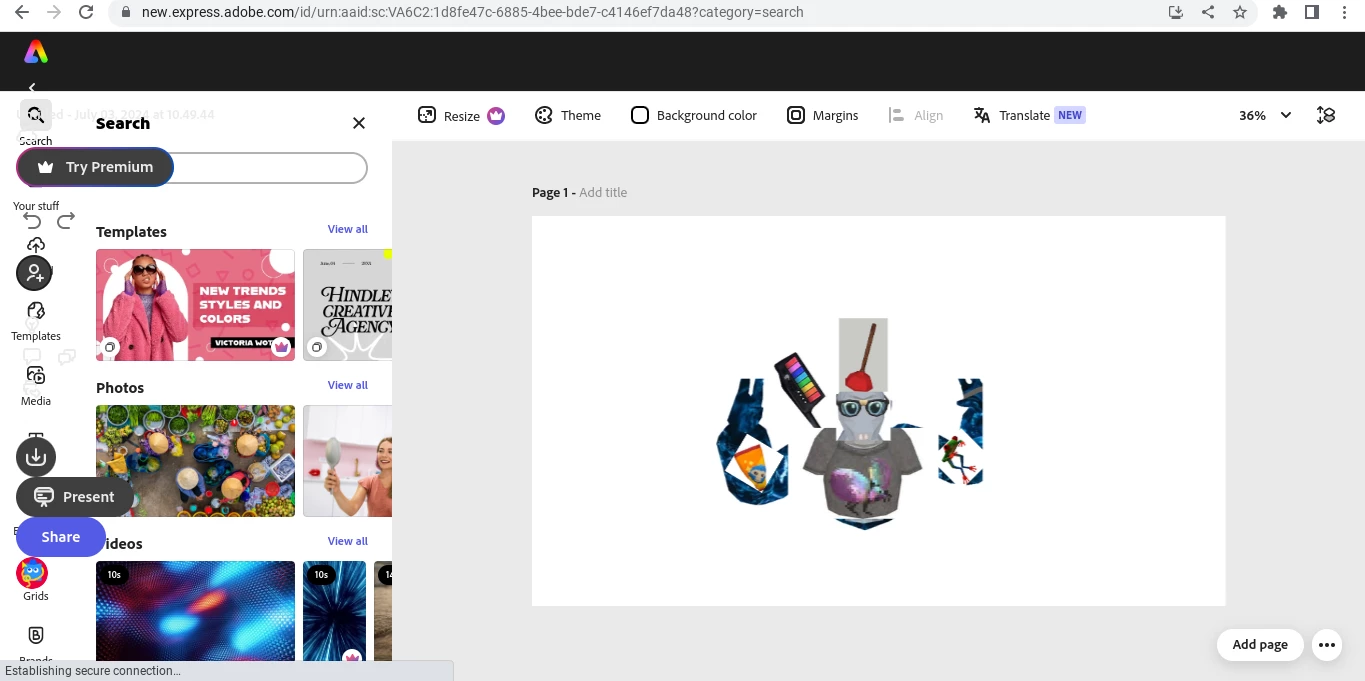Click the invite people icon
This screenshot has width=1365, height=681.
[34, 273]
